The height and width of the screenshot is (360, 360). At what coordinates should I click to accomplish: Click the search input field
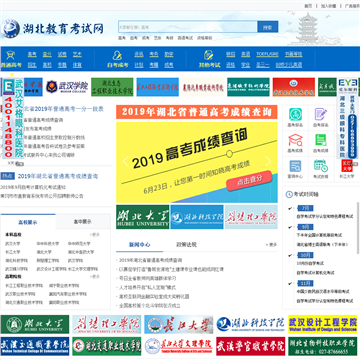click(188, 27)
